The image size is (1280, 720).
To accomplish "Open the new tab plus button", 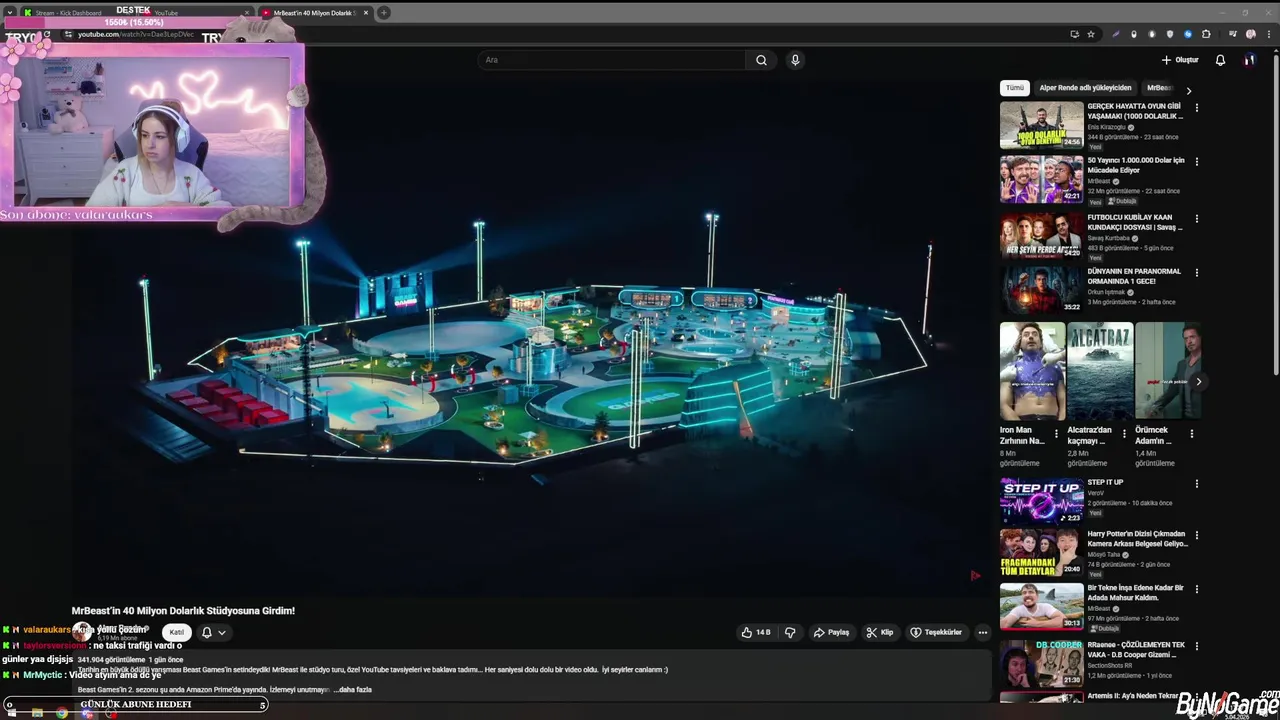I will [384, 13].
